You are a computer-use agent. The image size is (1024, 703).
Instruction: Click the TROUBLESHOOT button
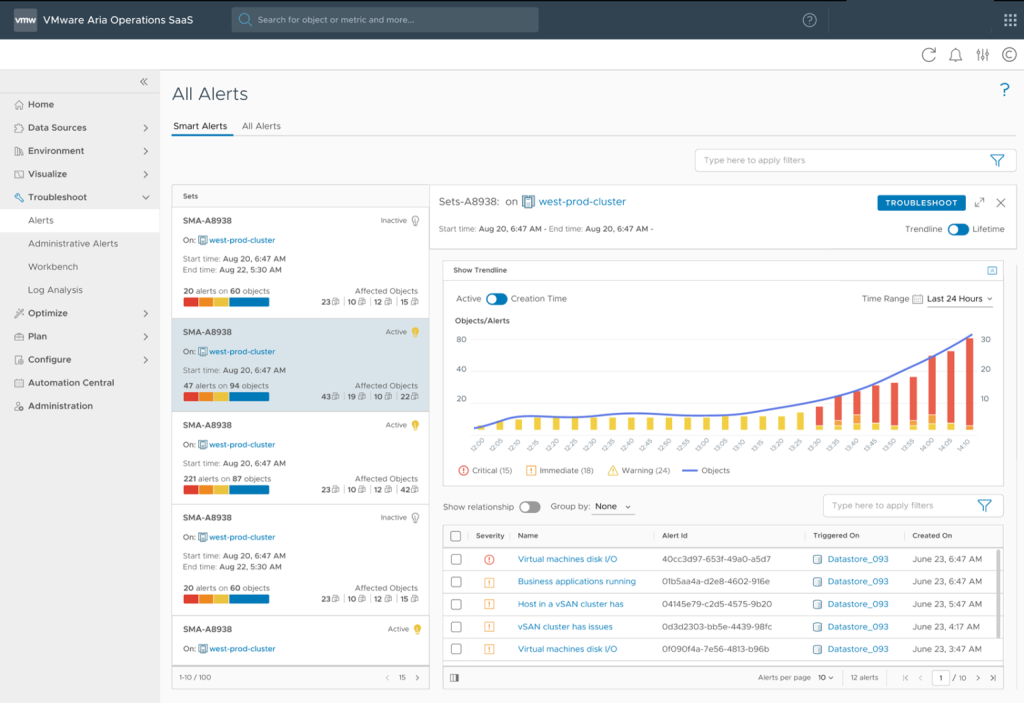tap(921, 202)
